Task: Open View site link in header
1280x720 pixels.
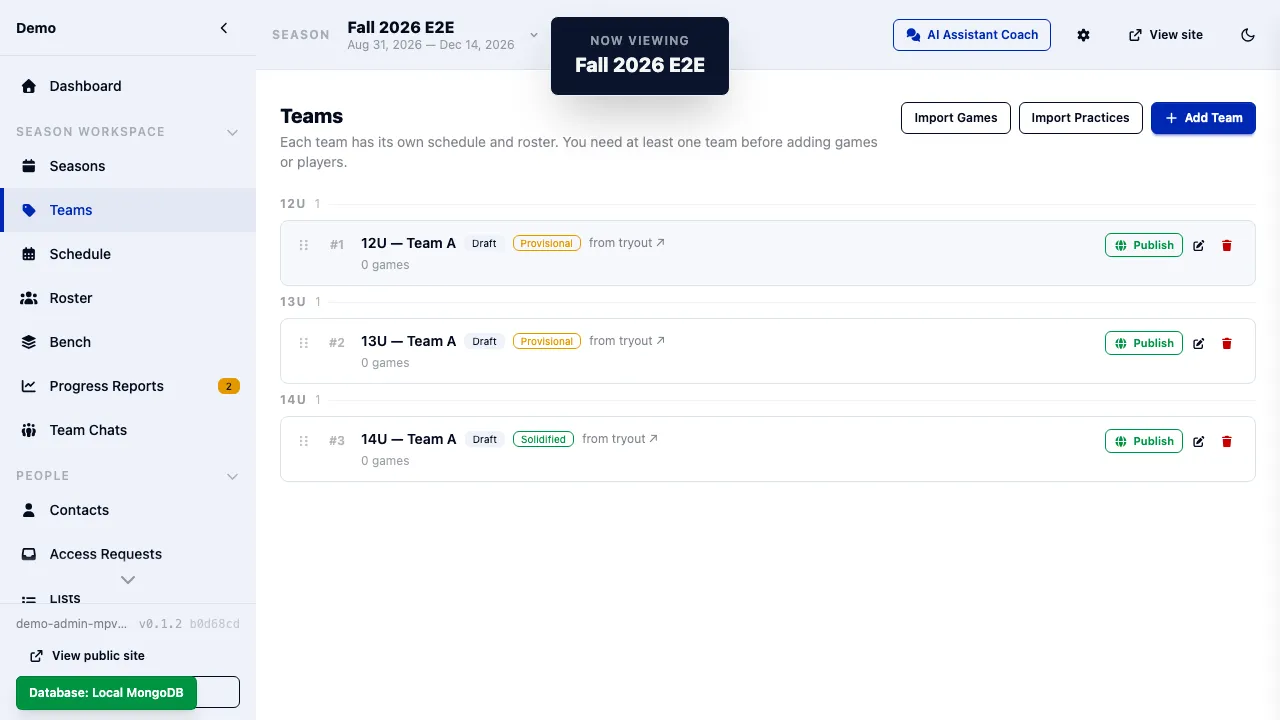Action: coord(1166,35)
